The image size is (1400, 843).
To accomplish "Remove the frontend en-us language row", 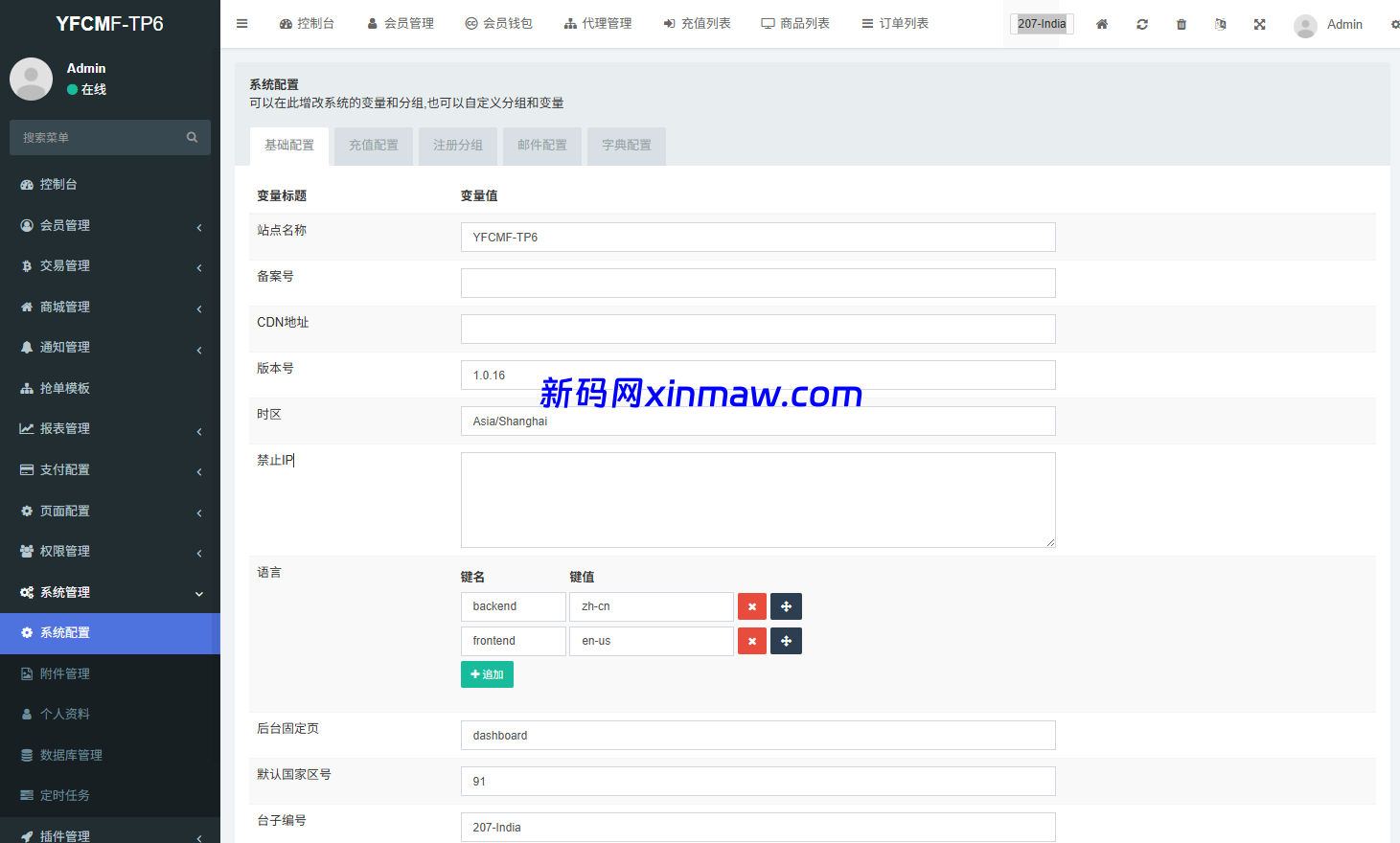I will tap(751, 641).
